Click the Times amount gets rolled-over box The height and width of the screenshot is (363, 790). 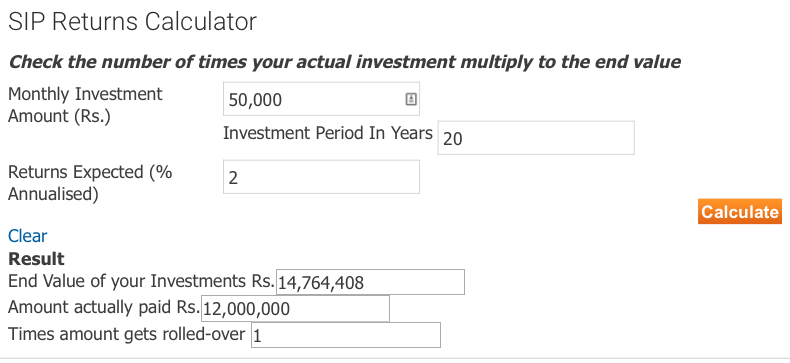(x=346, y=335)
